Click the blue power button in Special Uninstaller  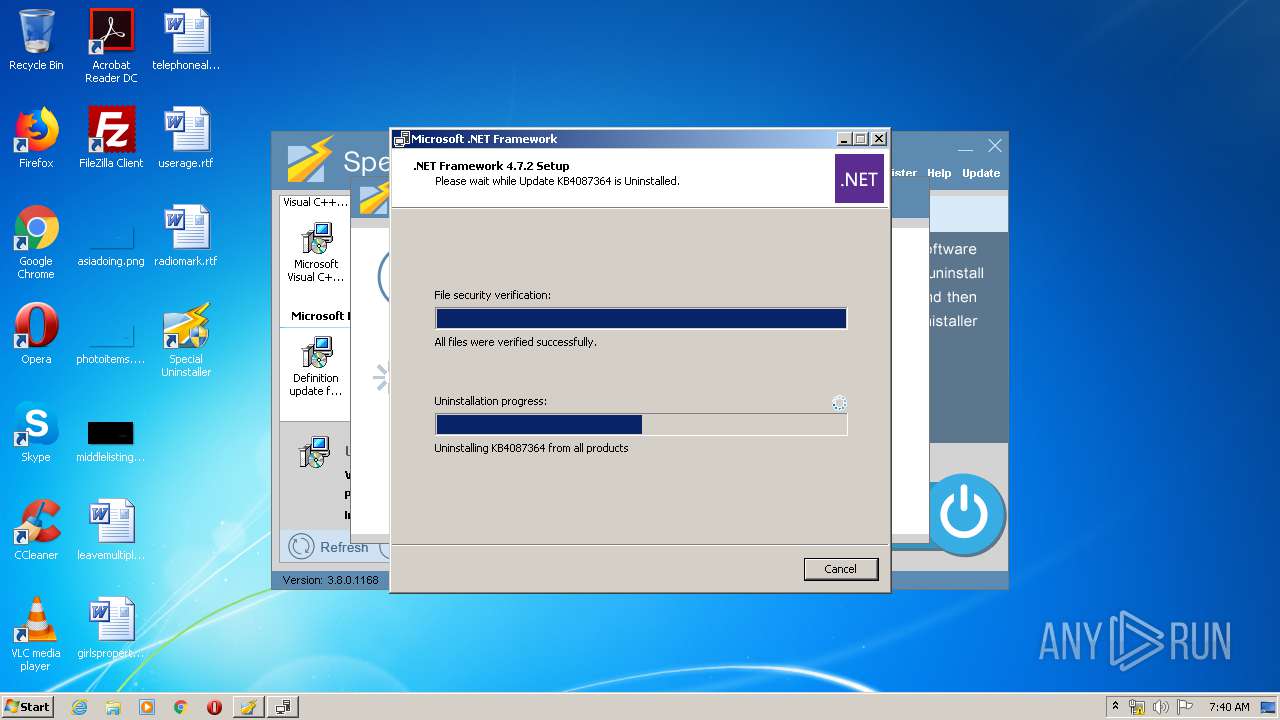click(965, 515)
